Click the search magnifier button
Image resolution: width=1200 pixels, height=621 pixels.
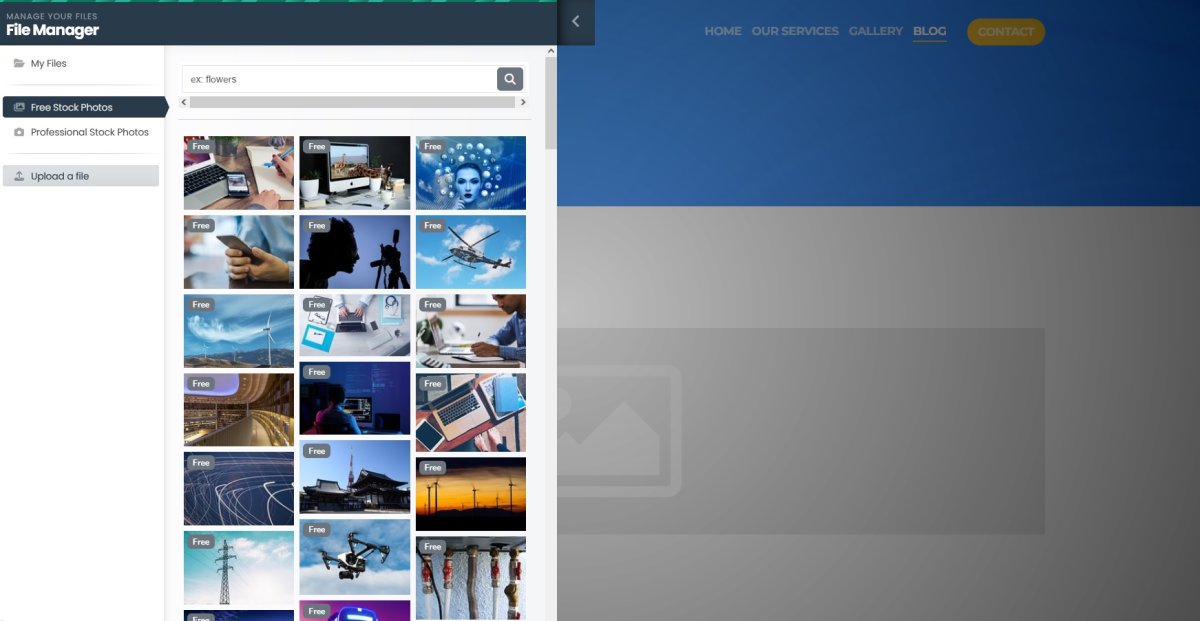pyautogui.click(x=510, y=79)
